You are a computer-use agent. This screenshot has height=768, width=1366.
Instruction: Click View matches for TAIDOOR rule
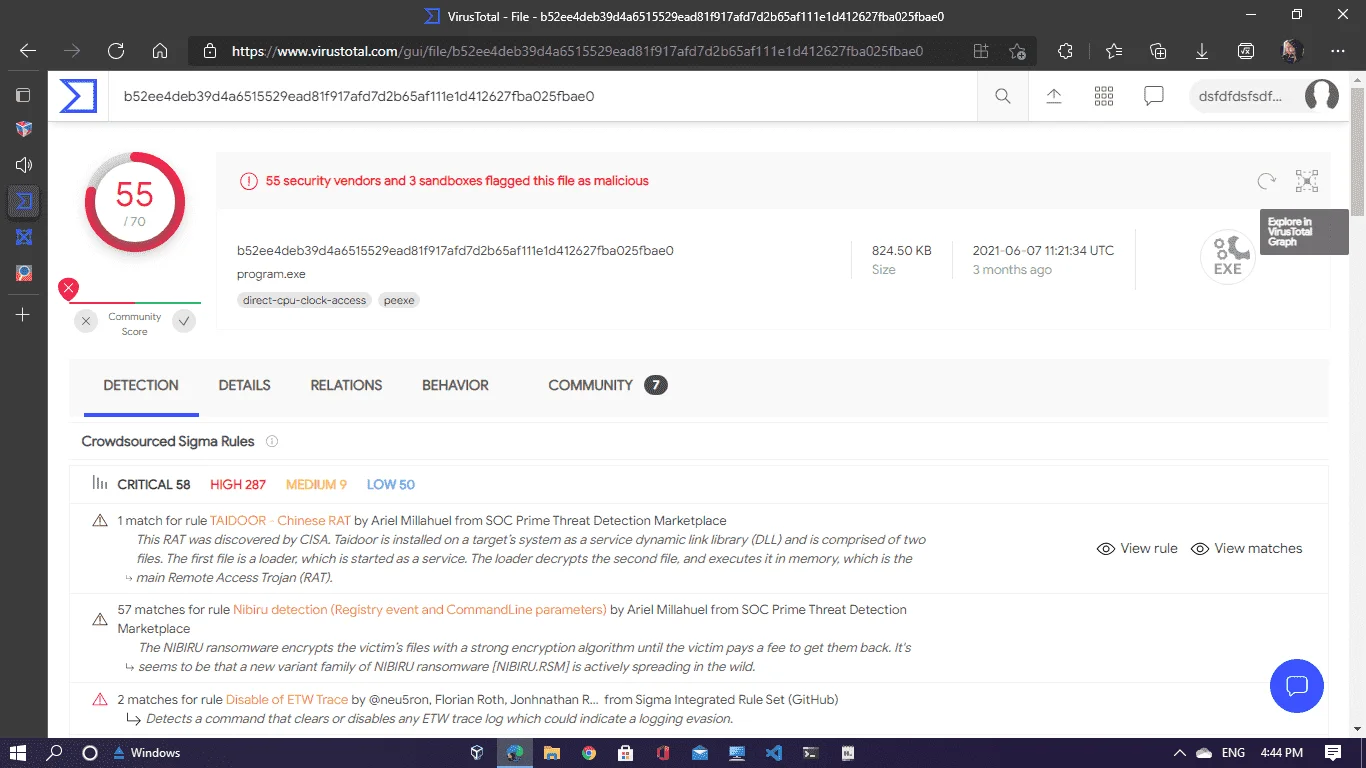pyautogui.click(x=1247, y=549)
